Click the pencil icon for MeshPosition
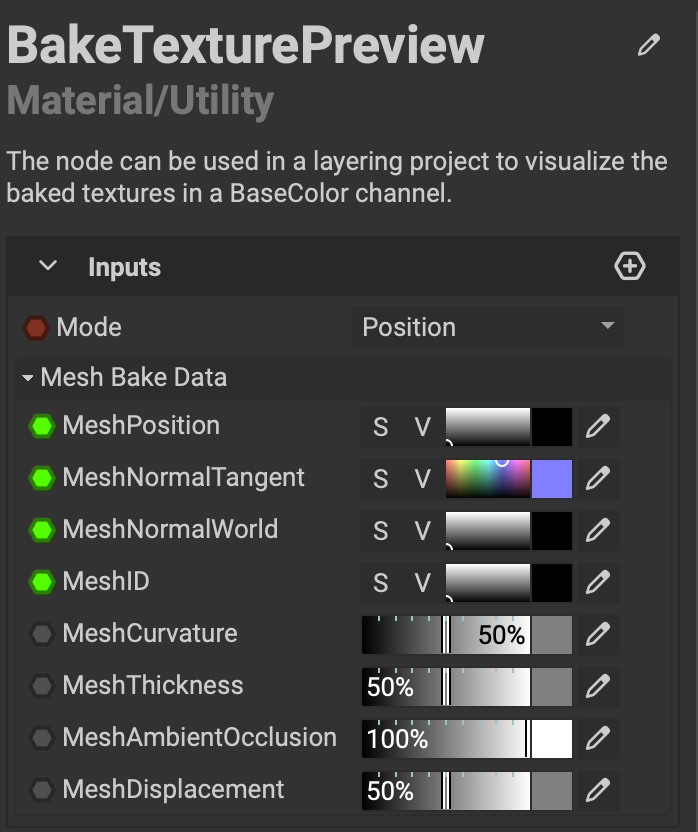Viewport: 698px width, 832px height. click(598, 427)
